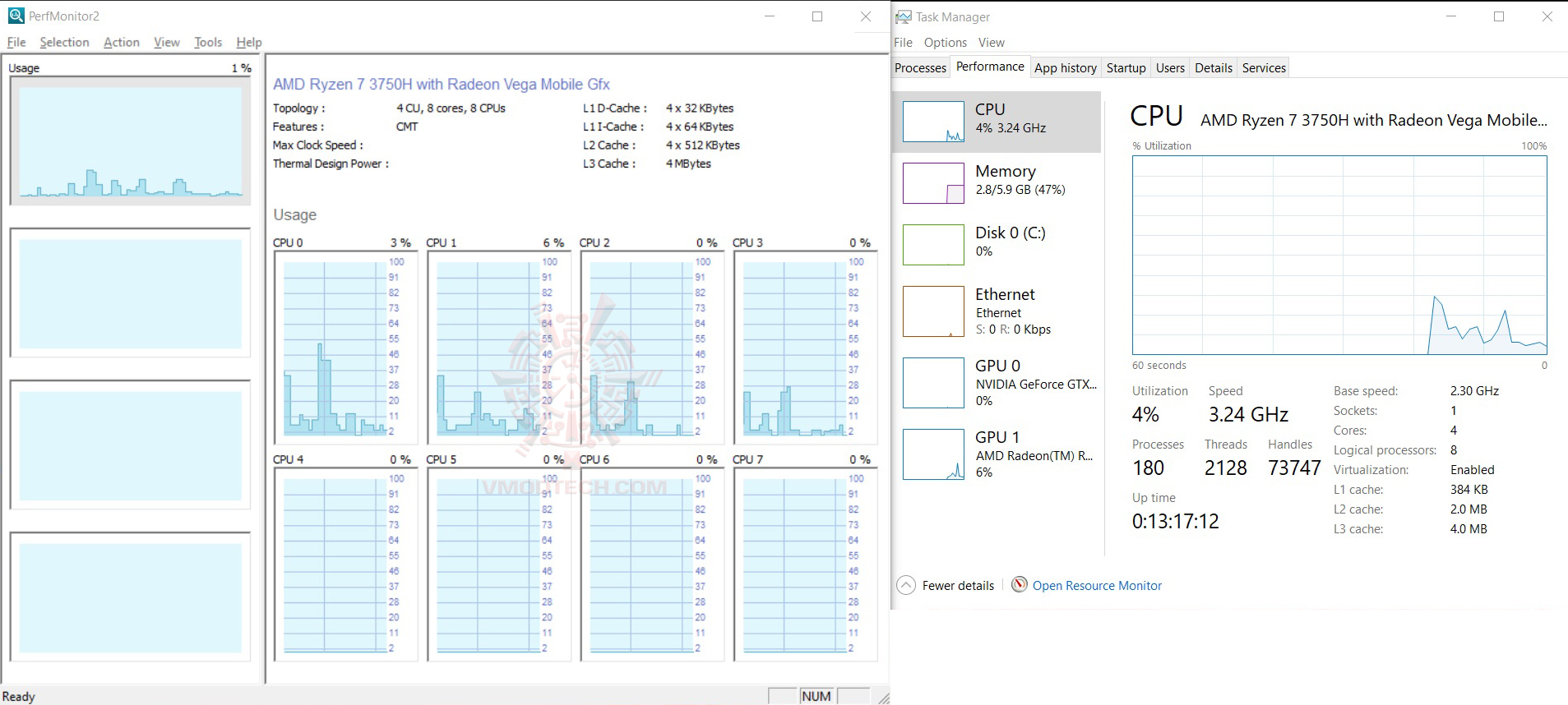Image resolution: width=1568 pixels, height=705 pixels.
Task: Click the NUM indicator in the status bar
Action: tap(816, 696)
